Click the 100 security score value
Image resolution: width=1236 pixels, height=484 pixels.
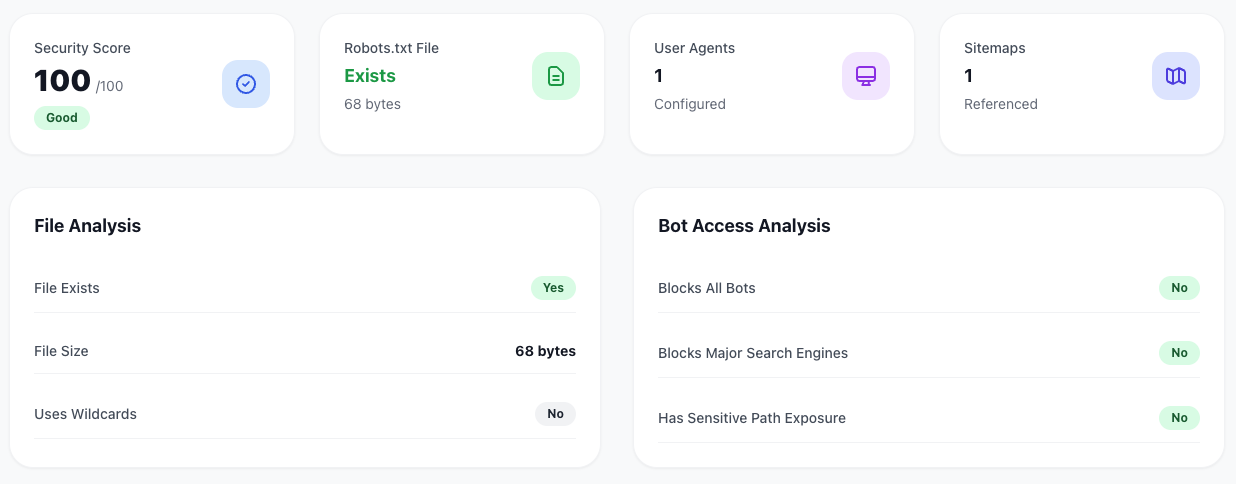[x=62, y=80]
